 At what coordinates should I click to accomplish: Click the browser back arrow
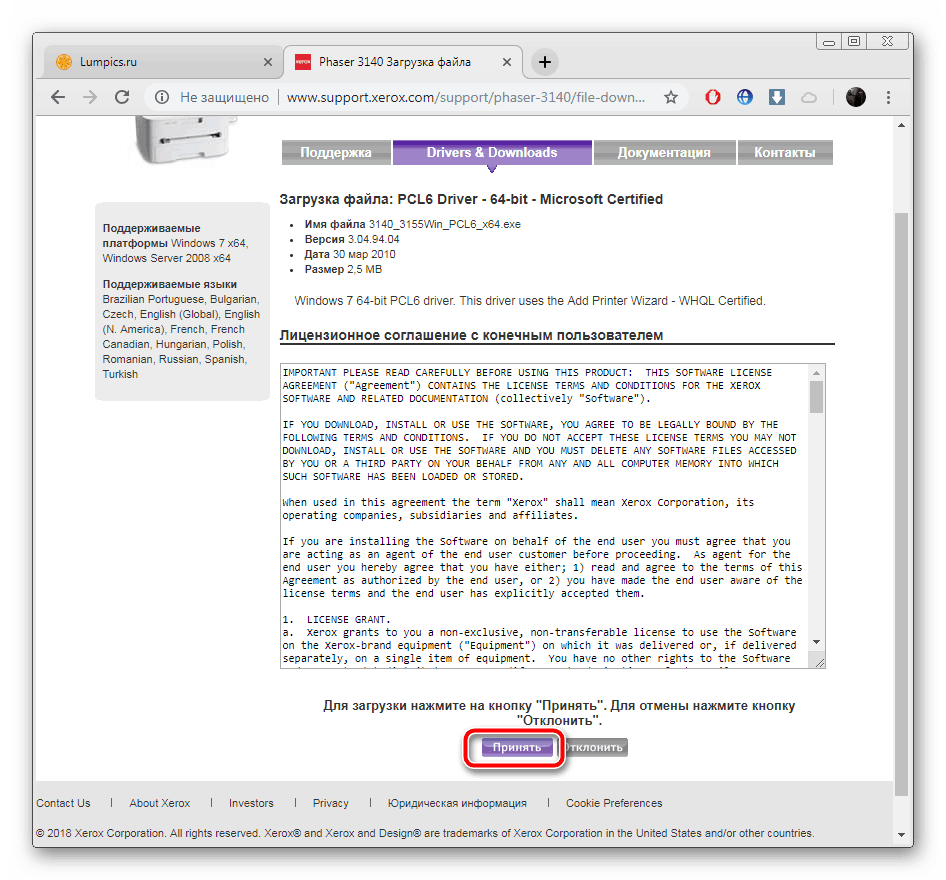point(58,97)
